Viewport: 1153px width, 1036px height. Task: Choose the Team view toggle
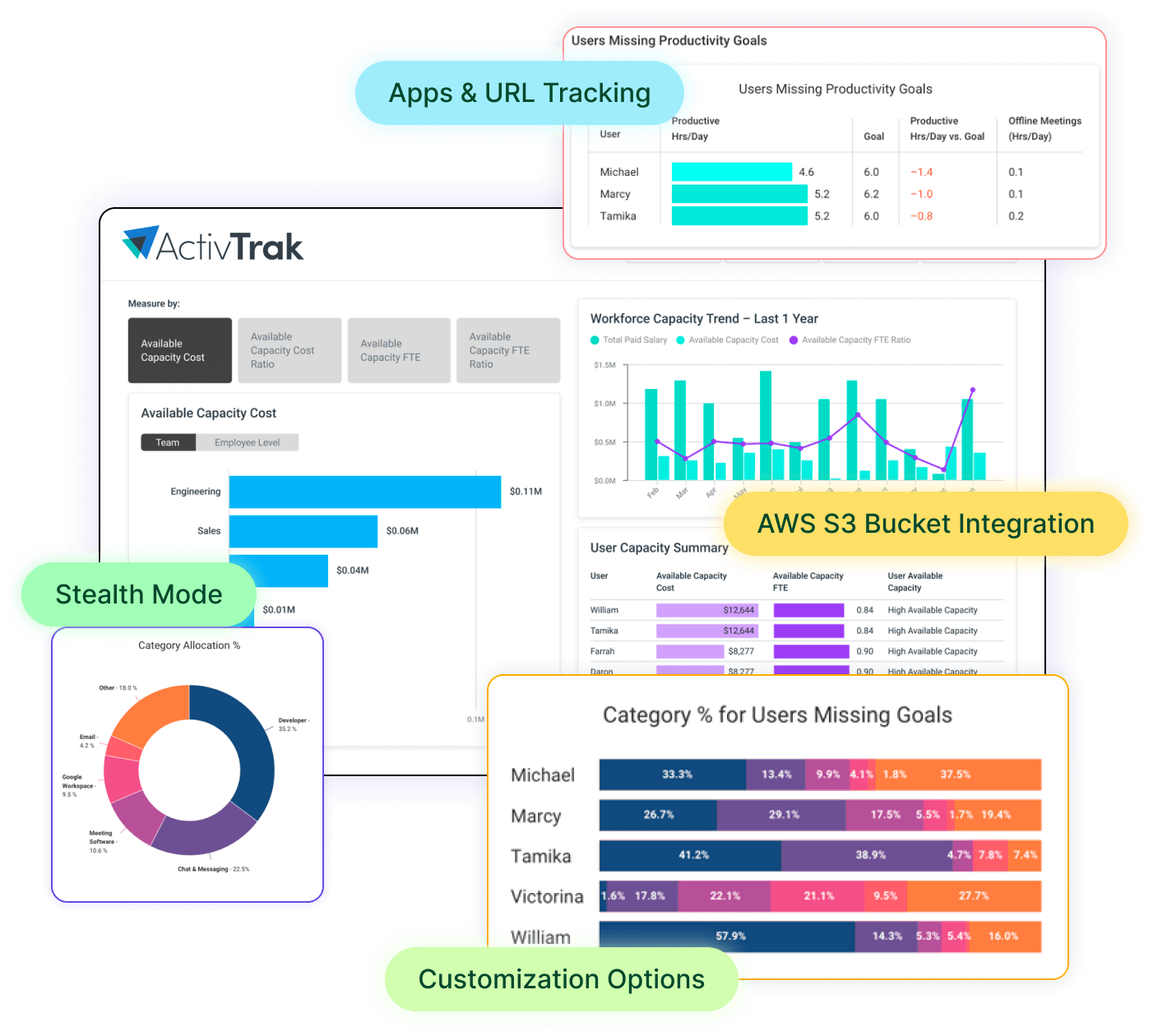tap(168, 442)
